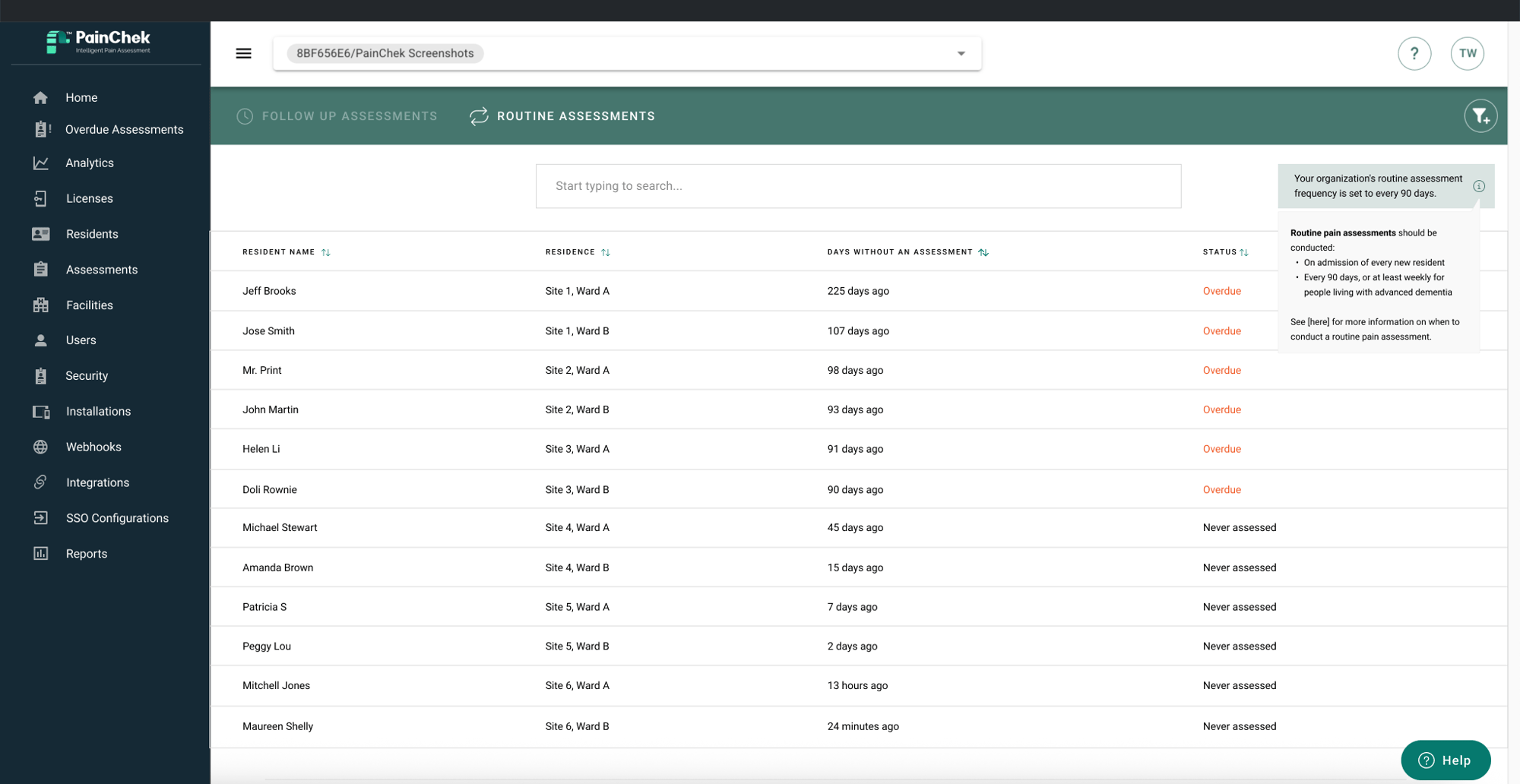The width and height of the screenshot is (1520, 784).
Task: Click the SSO Configurations login icon
Action: [41, 518]
